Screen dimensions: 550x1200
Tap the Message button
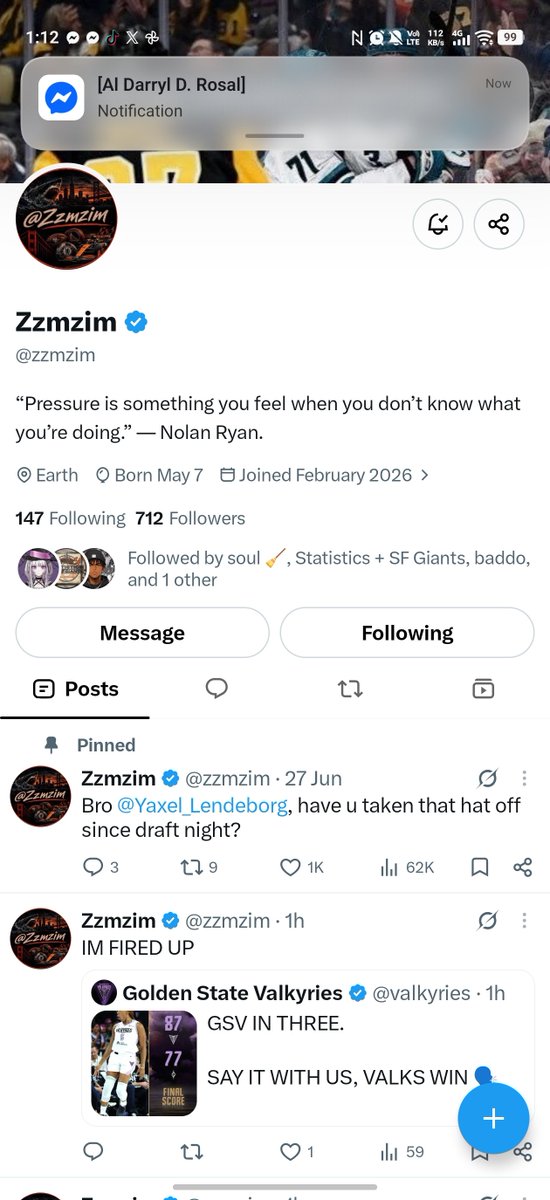142,633
